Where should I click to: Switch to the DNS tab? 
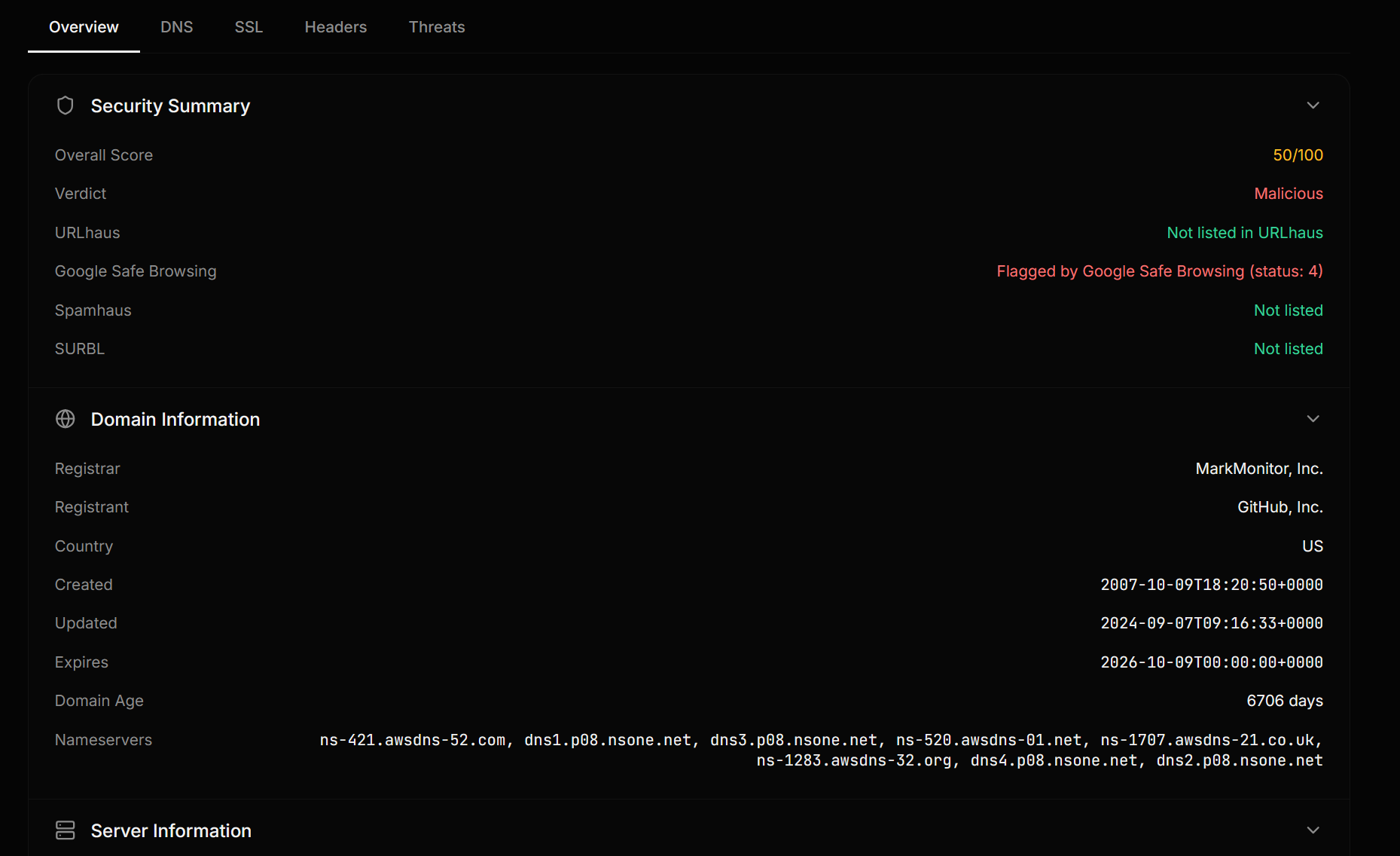coord(176,27)
